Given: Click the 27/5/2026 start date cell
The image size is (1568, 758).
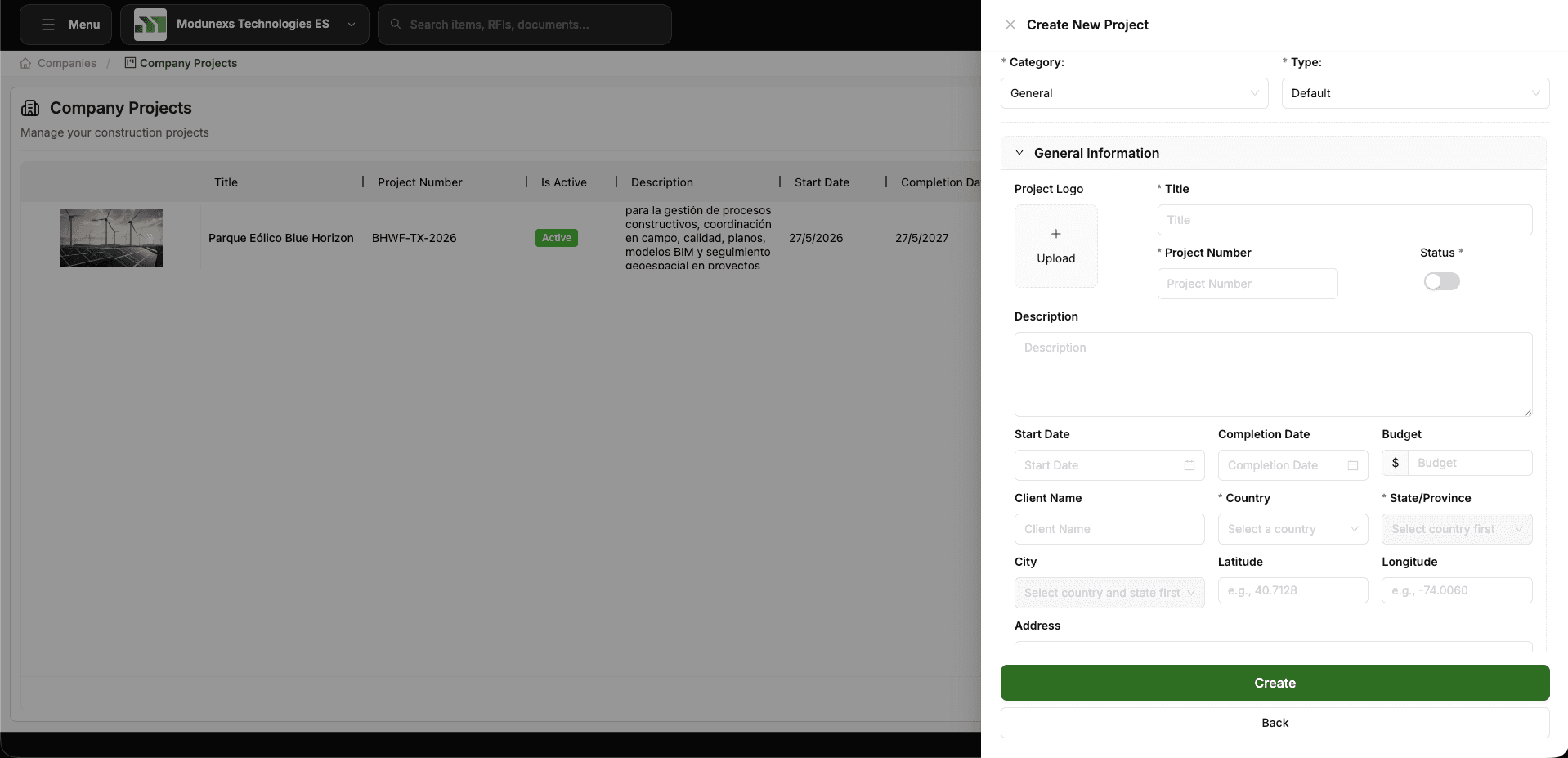Looking at the screenshot, I should [816, 238].
